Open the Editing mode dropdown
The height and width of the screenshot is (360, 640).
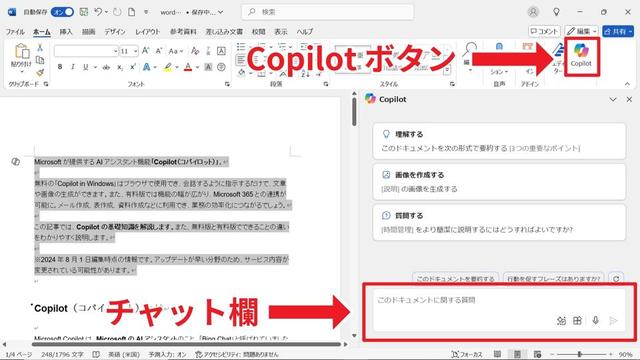(582, 31)
